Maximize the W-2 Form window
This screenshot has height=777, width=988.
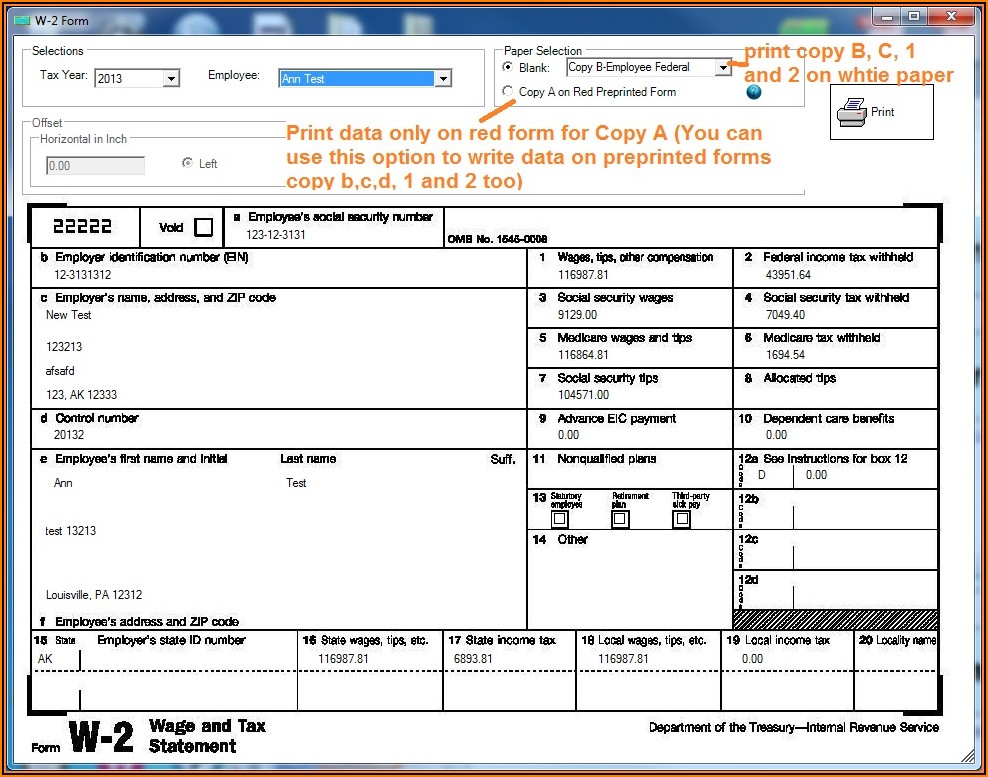(x=913, y=17)
